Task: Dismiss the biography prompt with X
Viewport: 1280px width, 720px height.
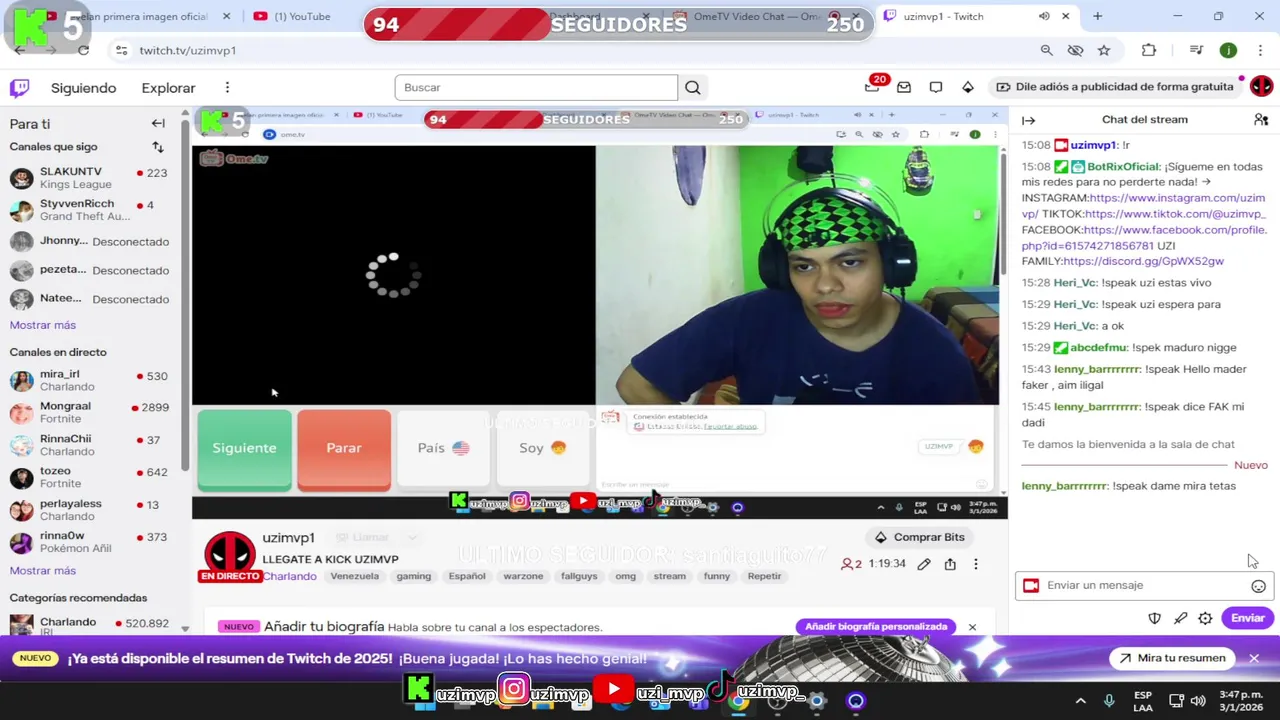Action: tap(972, 627)
